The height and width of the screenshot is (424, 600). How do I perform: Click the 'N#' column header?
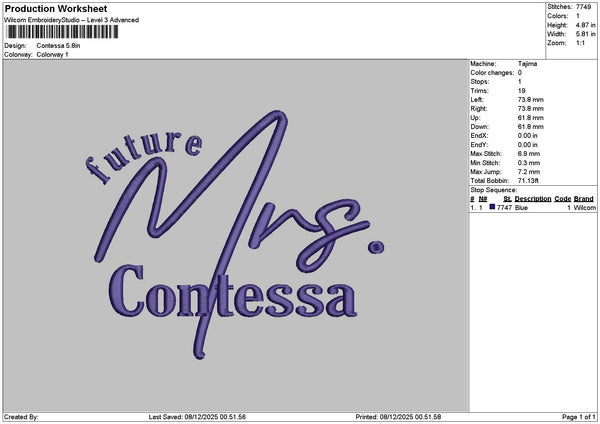(483, 199)
